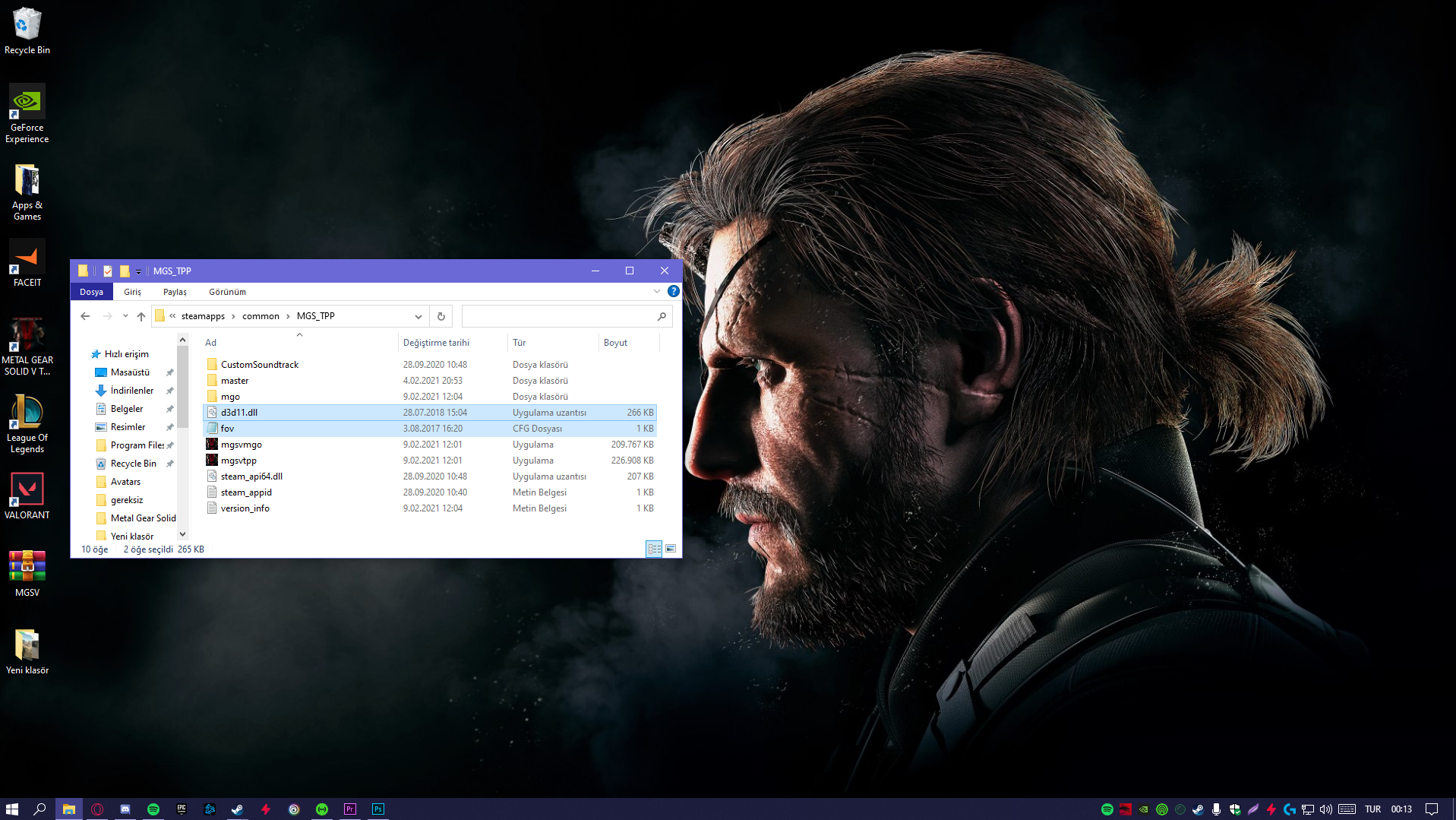Open Explorer help with the question mark icon
Image resolution: width=1456 pixels, height=820 pixels.
pos(674,291)
